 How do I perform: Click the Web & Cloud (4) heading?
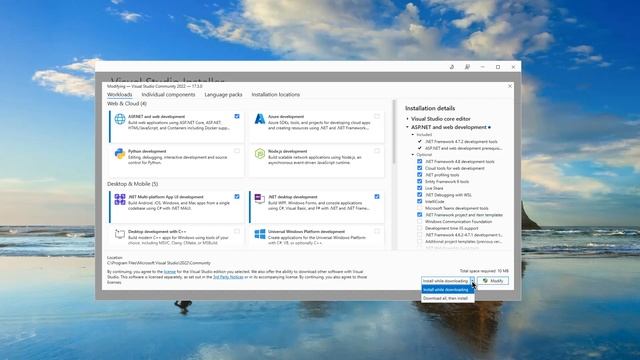(127, 104)
